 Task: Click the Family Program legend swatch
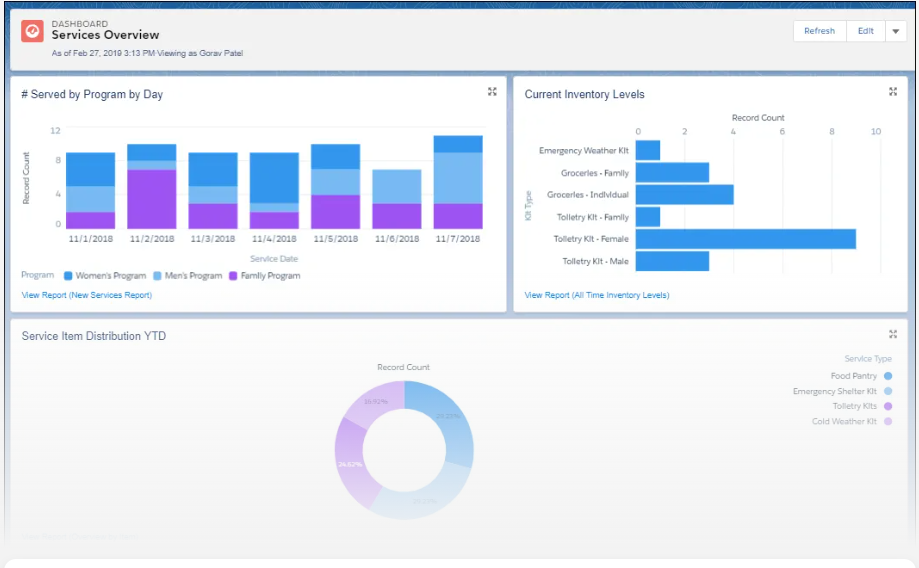point(233,276)
